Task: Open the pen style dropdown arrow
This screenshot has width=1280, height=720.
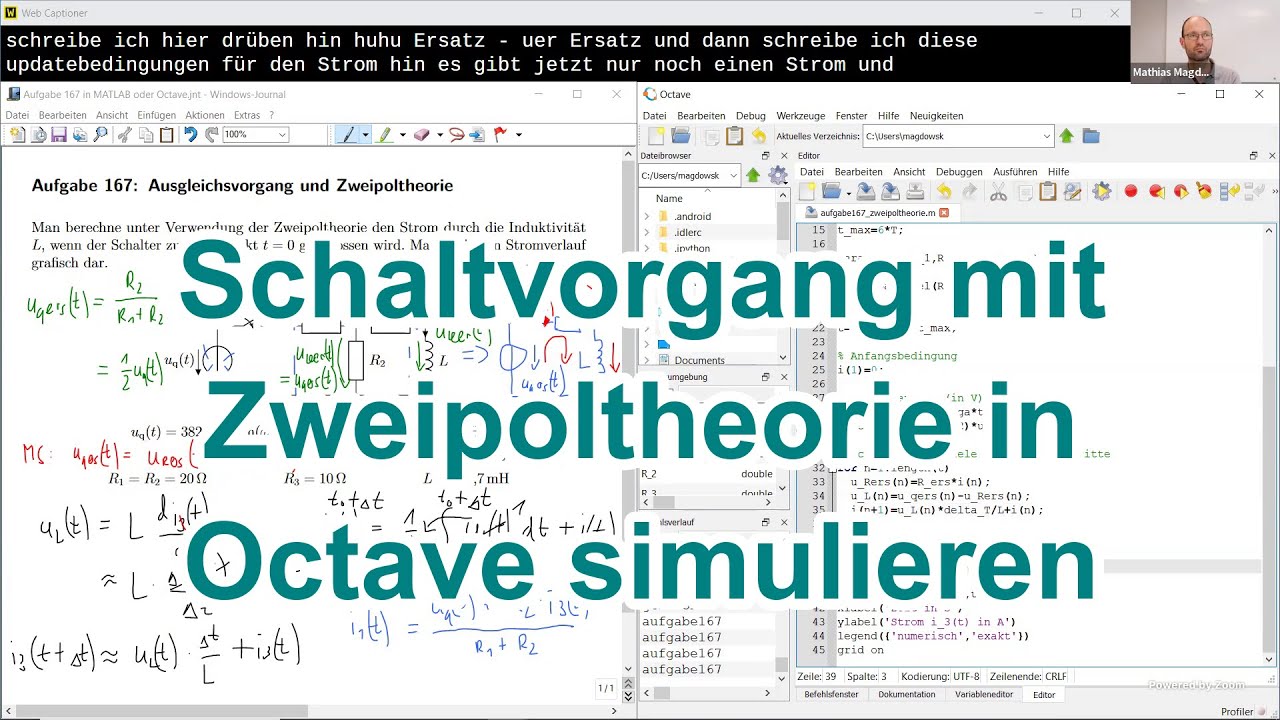Action: click(x=365, y=135)
